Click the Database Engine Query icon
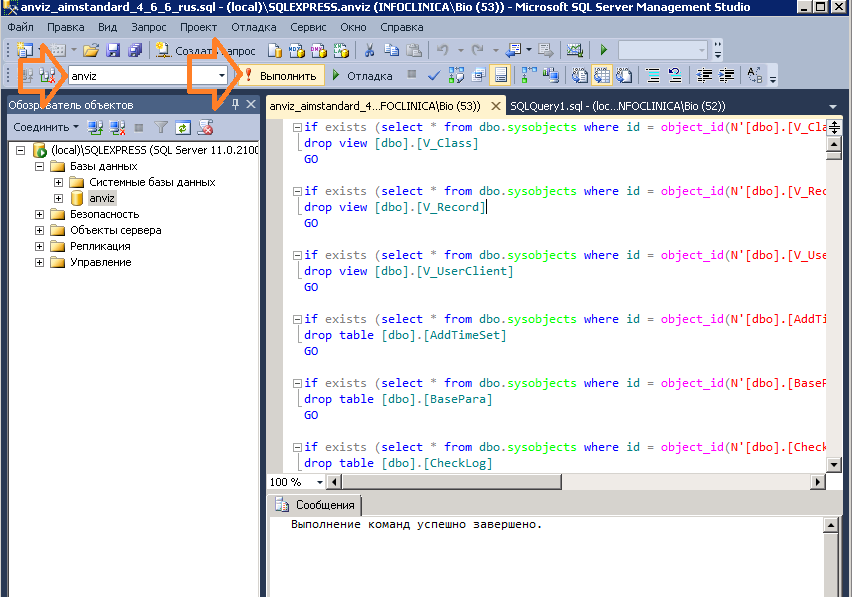This screenshot has width=852, height=597. (x=275, y=51)
